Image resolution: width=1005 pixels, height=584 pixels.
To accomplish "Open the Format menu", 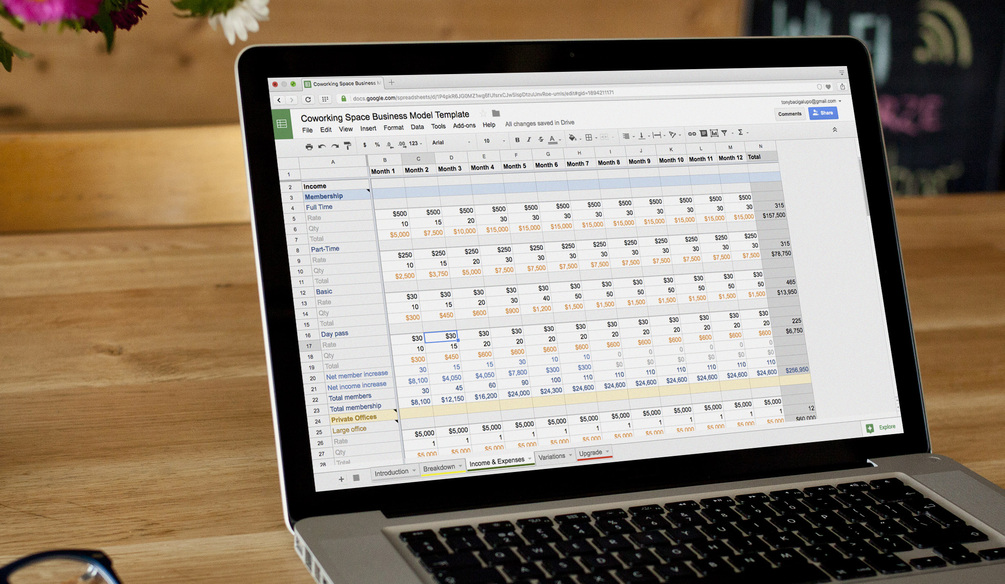I will click(x=394, y=128).
